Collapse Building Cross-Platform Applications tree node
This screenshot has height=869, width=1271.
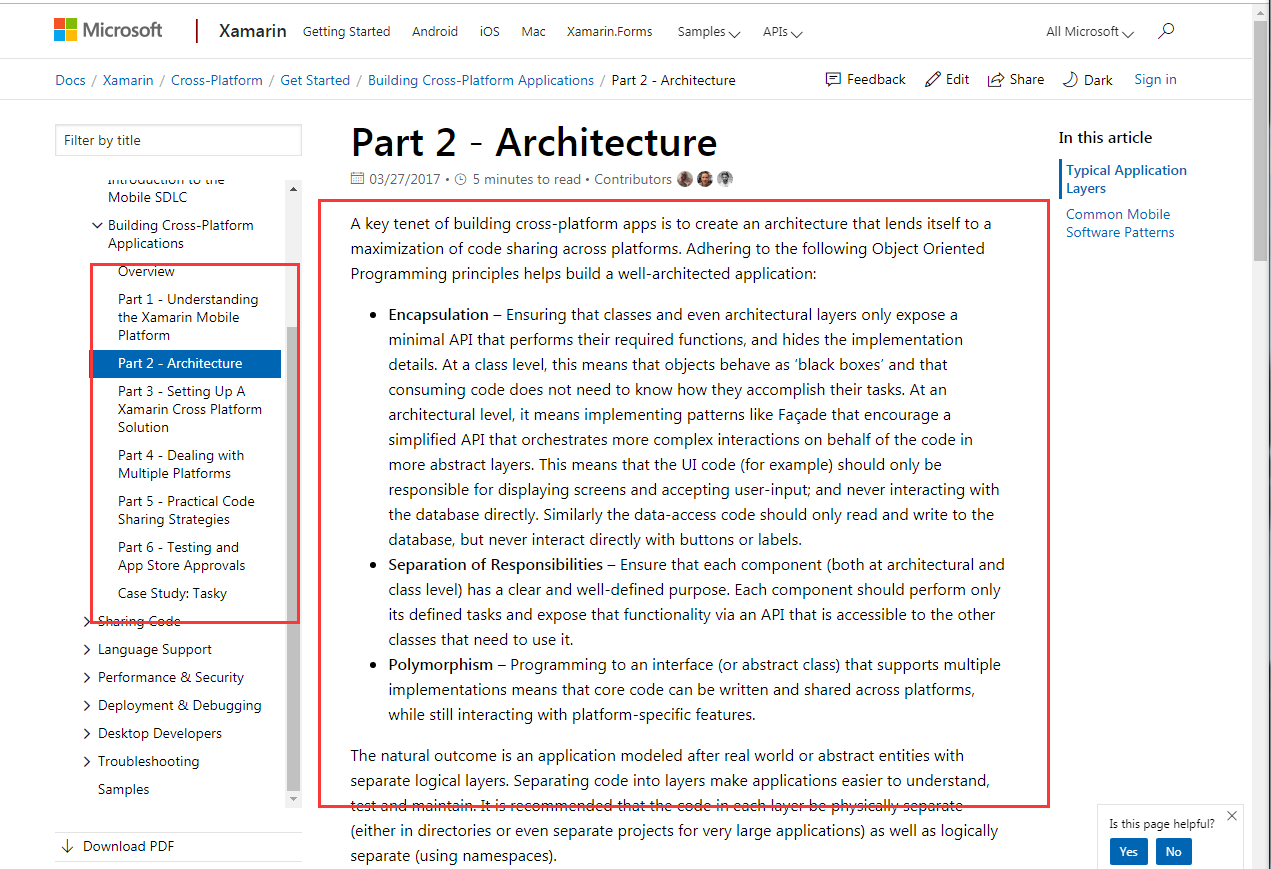point(97,225)
